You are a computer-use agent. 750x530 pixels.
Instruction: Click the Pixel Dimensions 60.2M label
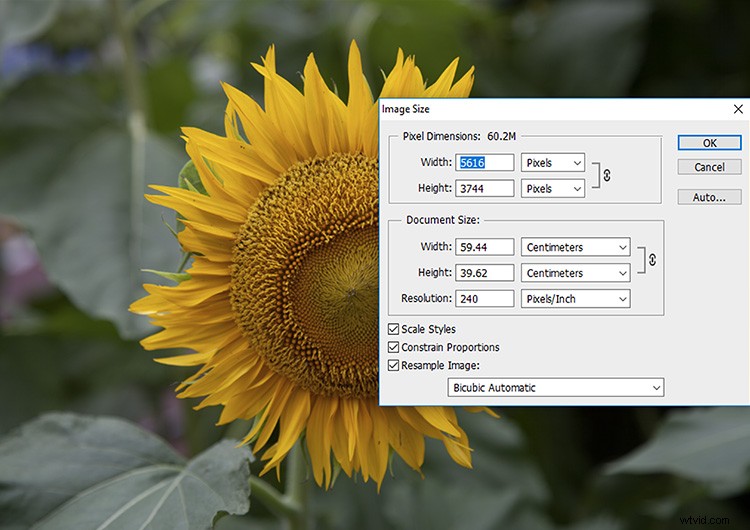click(459, 136)
